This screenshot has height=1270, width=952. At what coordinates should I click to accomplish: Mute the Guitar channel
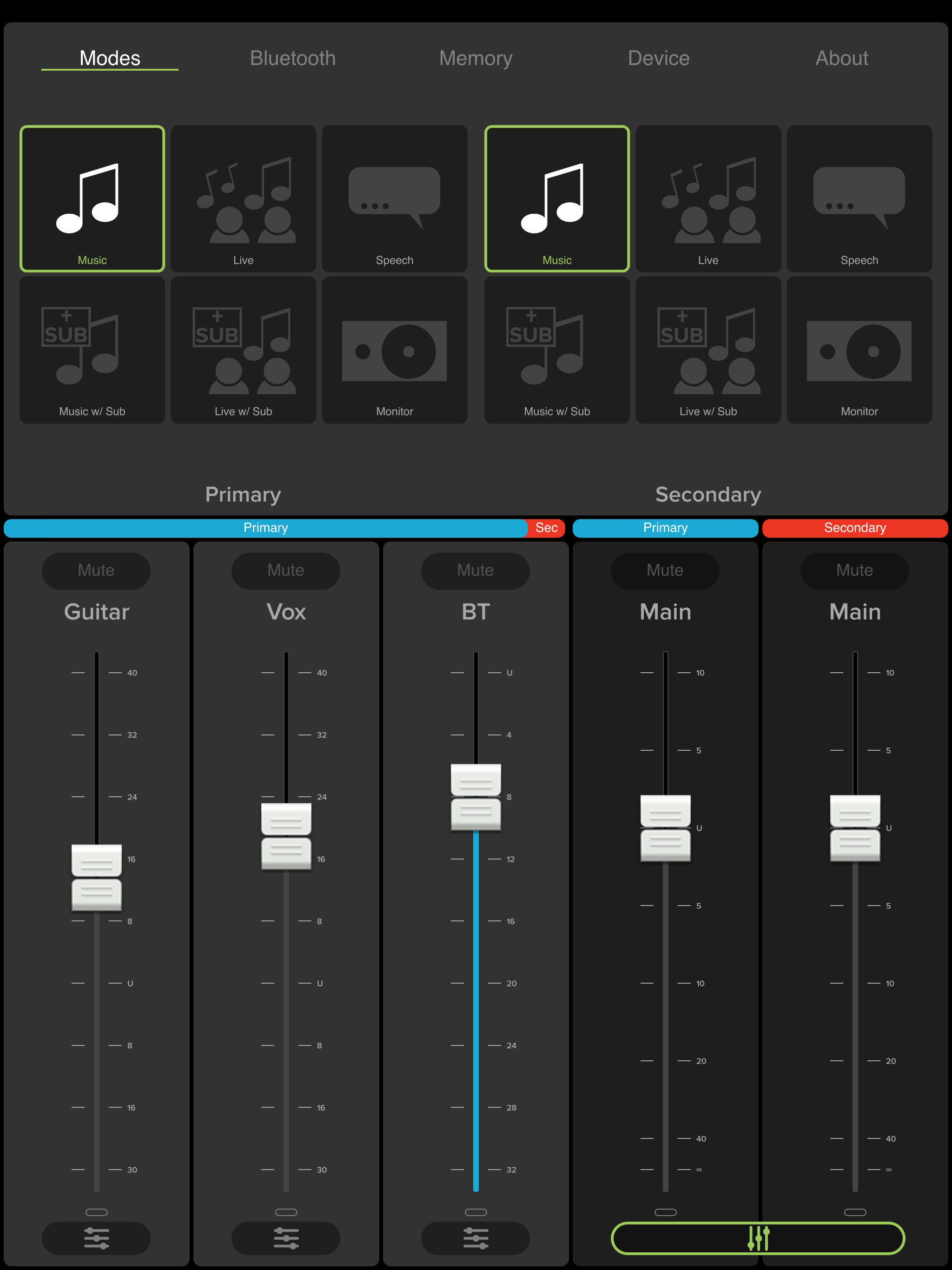point(96,570)
